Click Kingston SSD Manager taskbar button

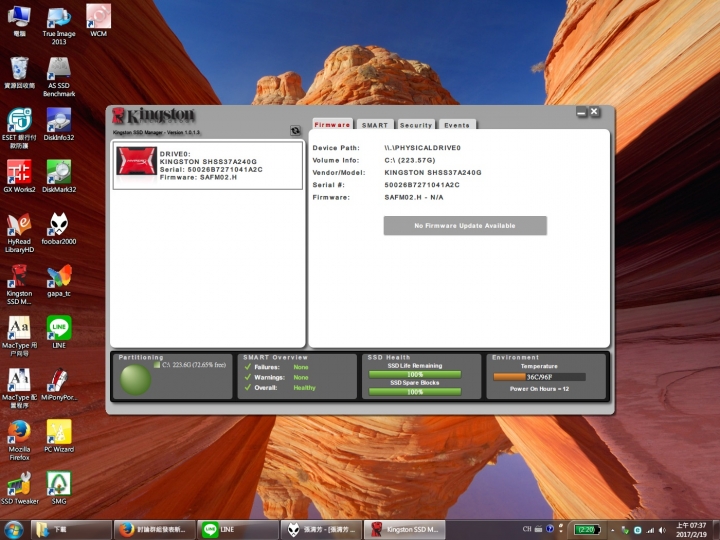(x=404, y=529)
